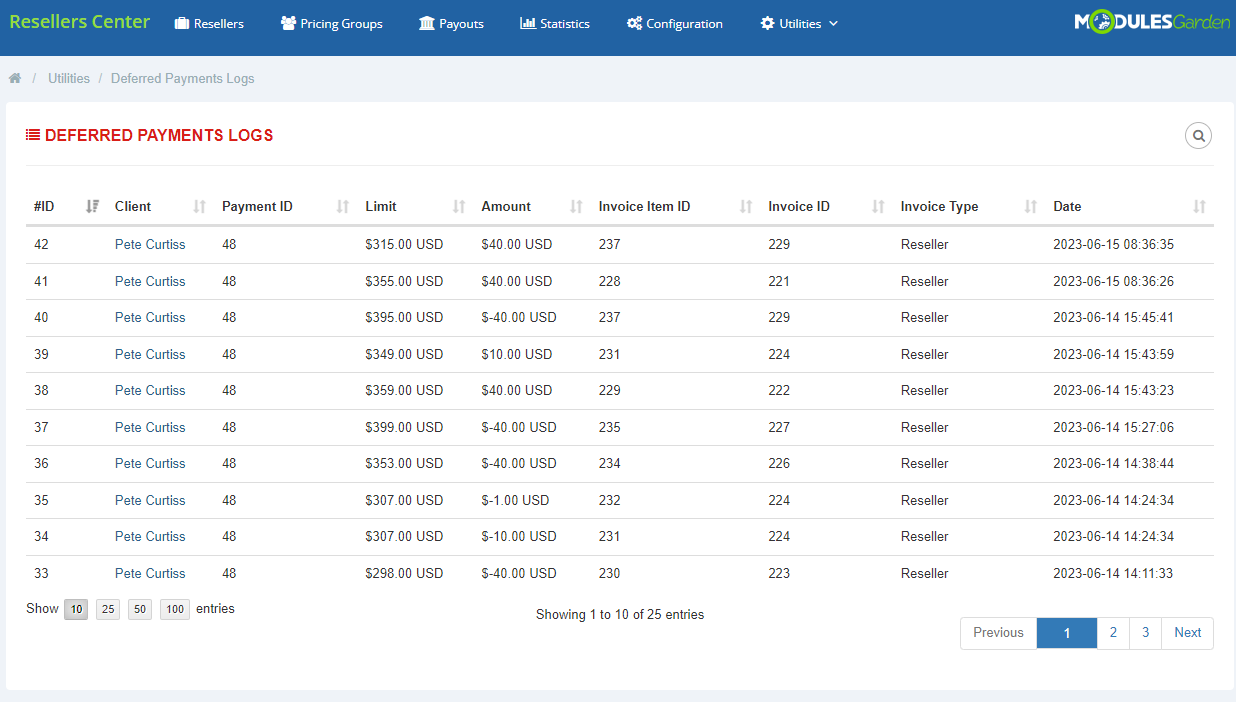Open the Configuration page
The height and width of the screenshot is (702, 1236).
pyautogui.click(x=675, y=23)
